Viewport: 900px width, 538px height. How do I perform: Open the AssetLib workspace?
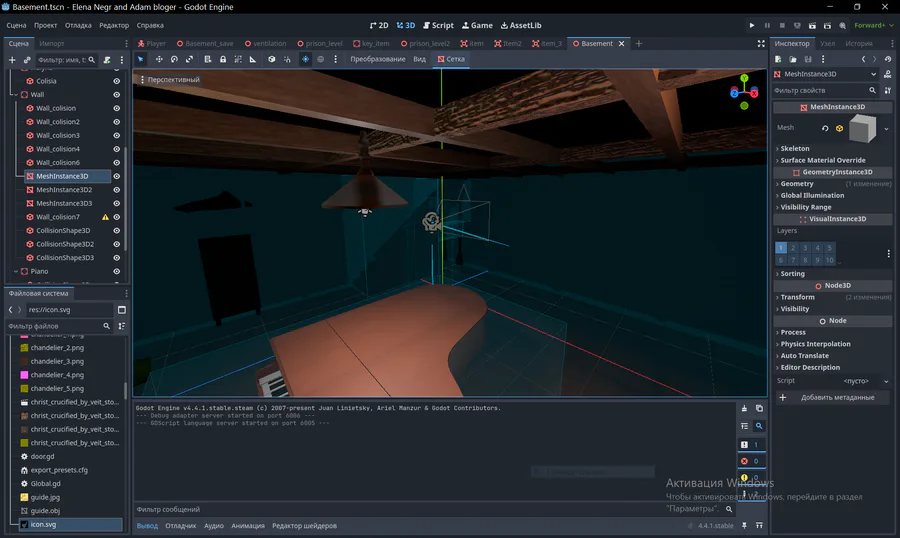(521, 25)
